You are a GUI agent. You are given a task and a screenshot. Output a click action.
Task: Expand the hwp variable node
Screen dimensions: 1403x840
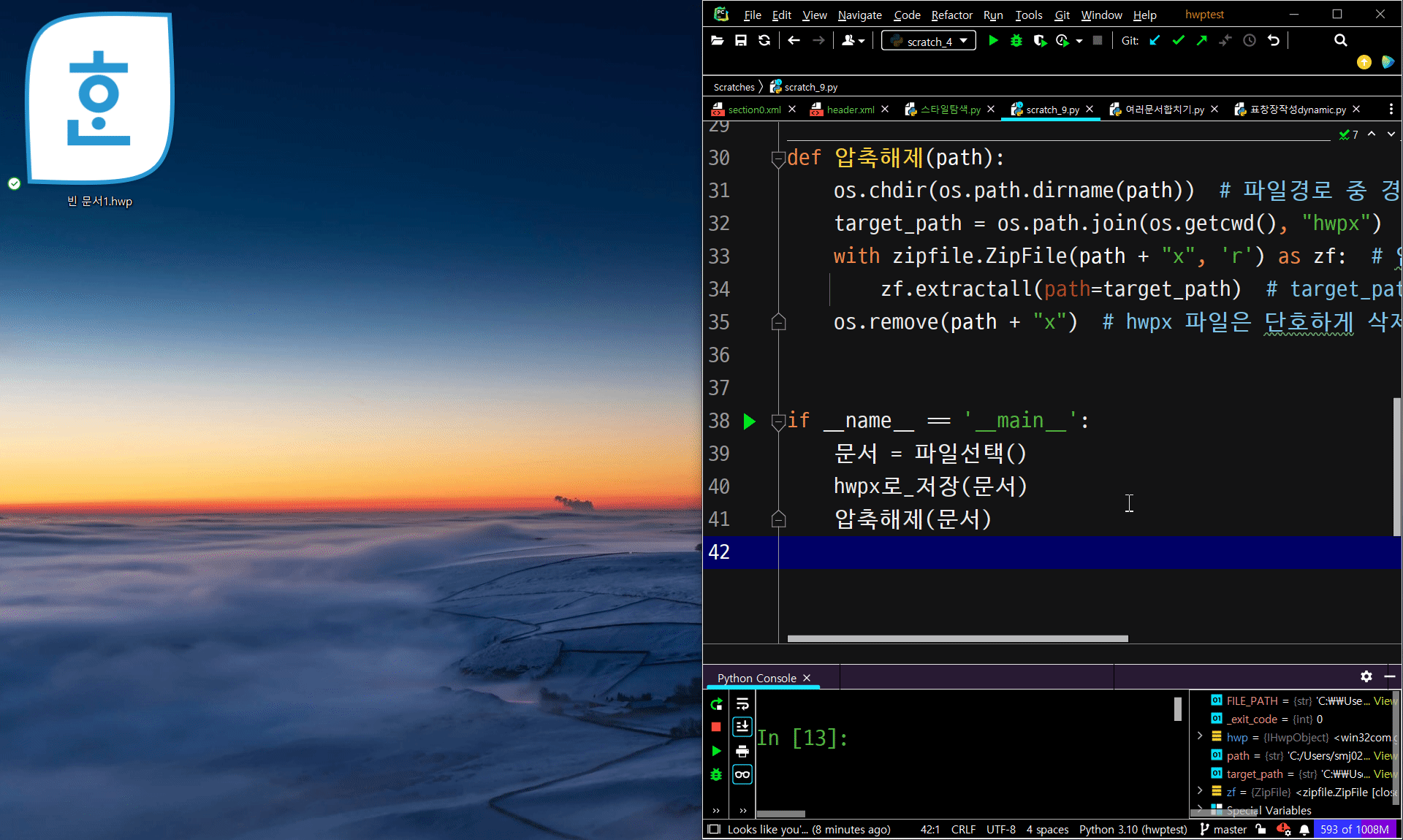pyautogui.click(x=1200, y=736)
